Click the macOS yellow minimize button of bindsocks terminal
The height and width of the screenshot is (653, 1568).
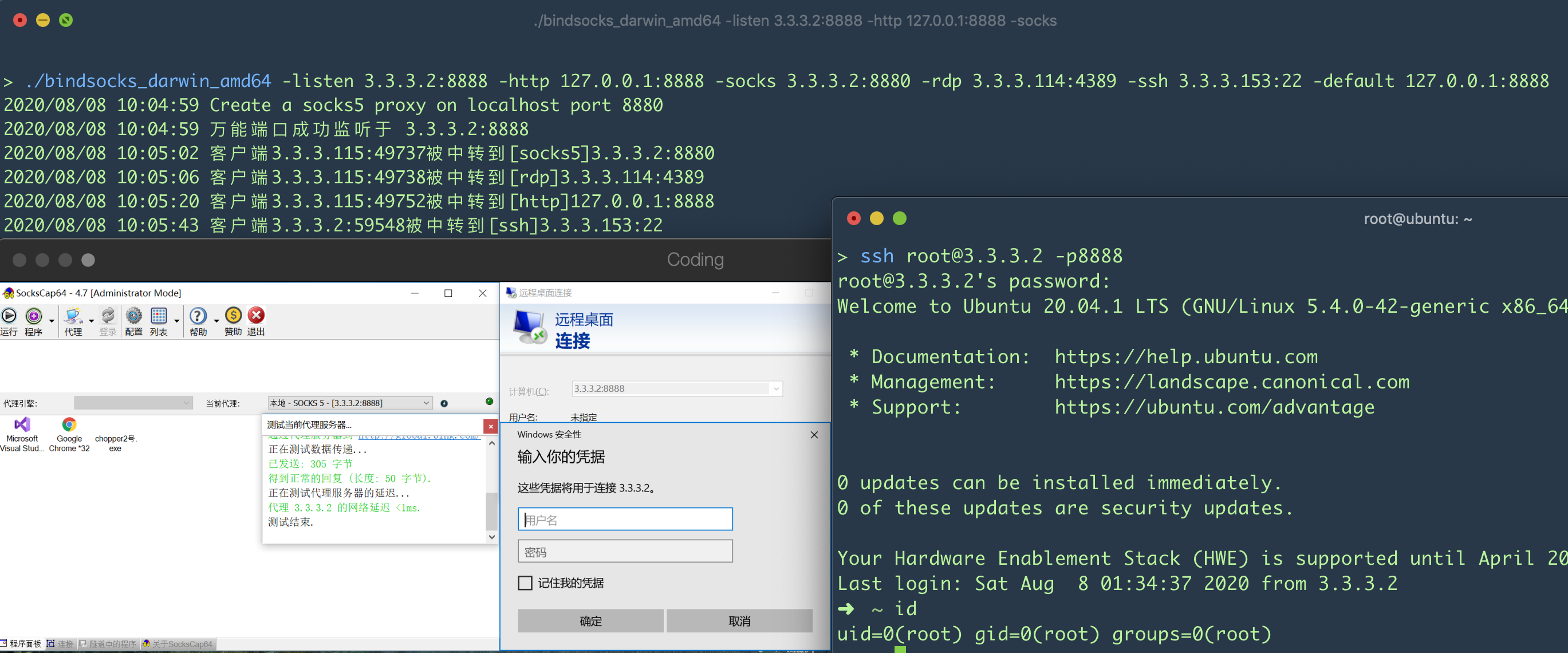pyautogui.click(x=42, y=20)
